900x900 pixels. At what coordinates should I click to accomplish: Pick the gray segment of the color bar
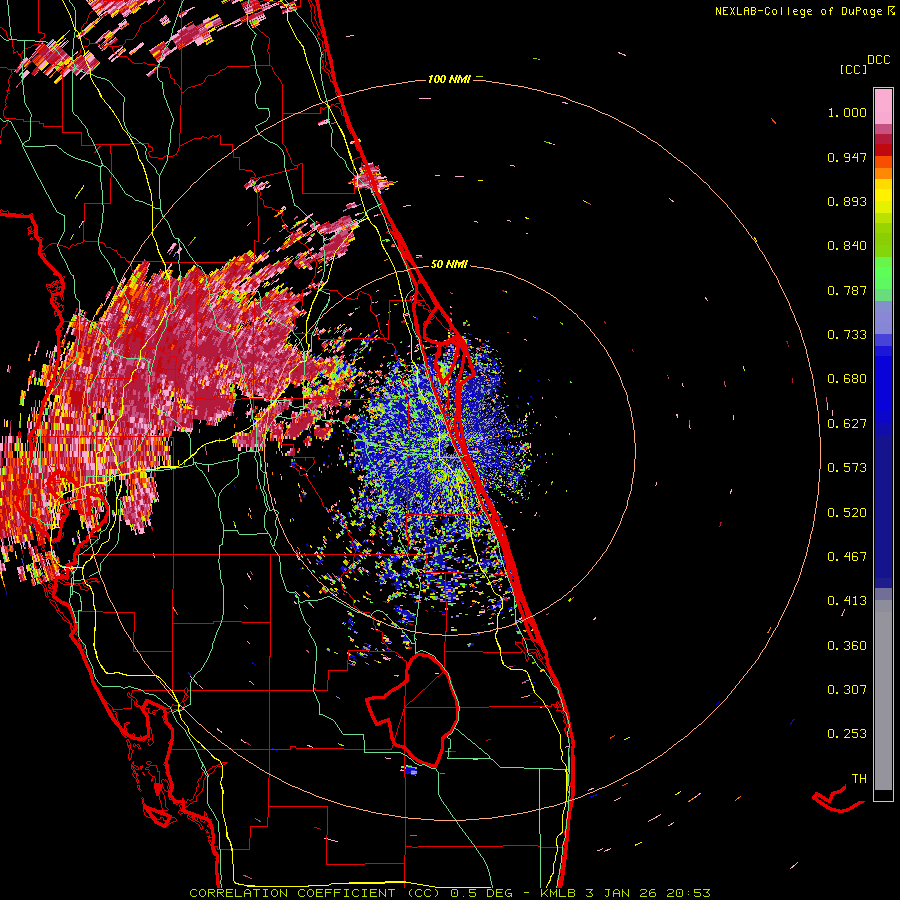coord(883,695)
